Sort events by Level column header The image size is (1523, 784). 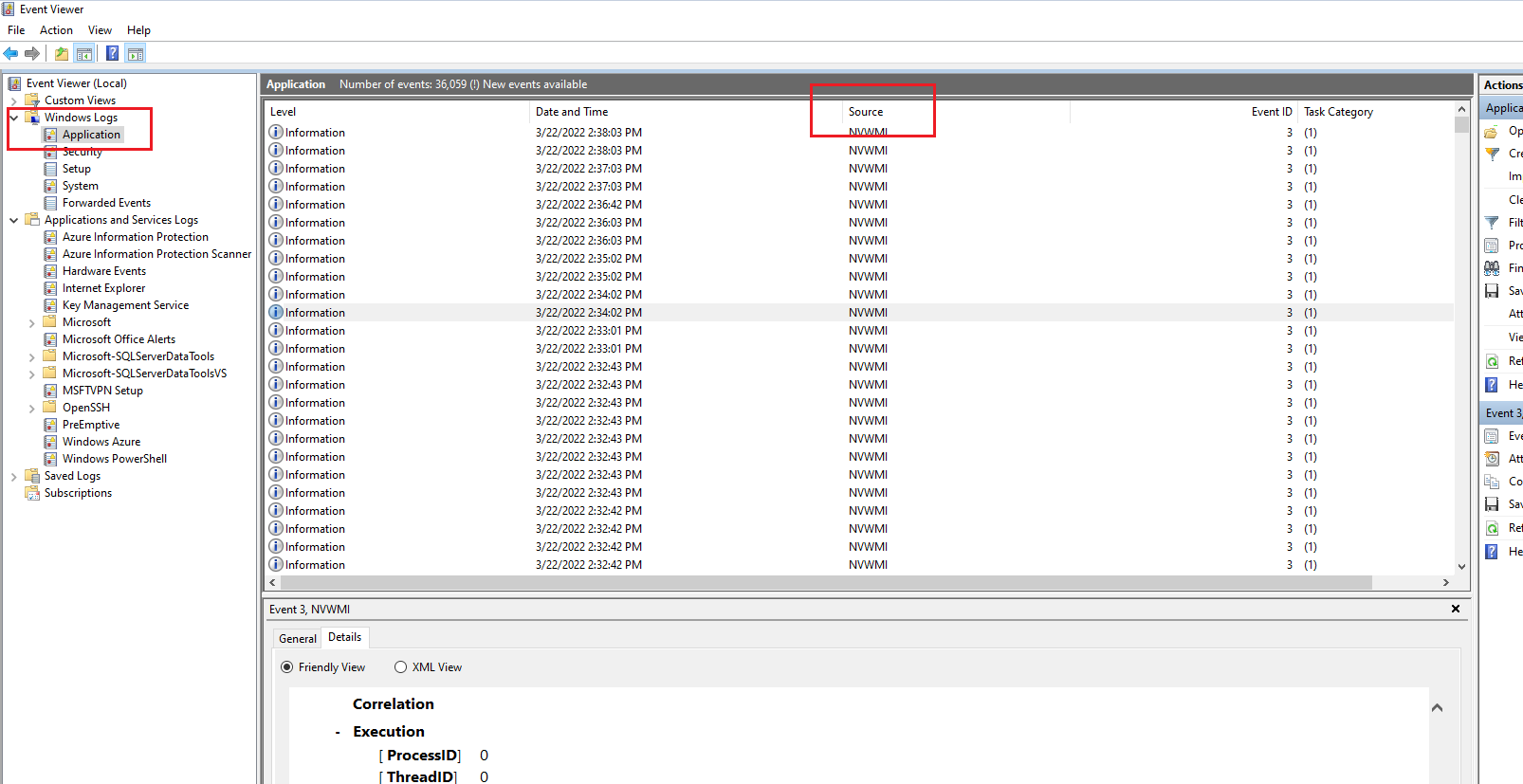[x=397, y=112]
